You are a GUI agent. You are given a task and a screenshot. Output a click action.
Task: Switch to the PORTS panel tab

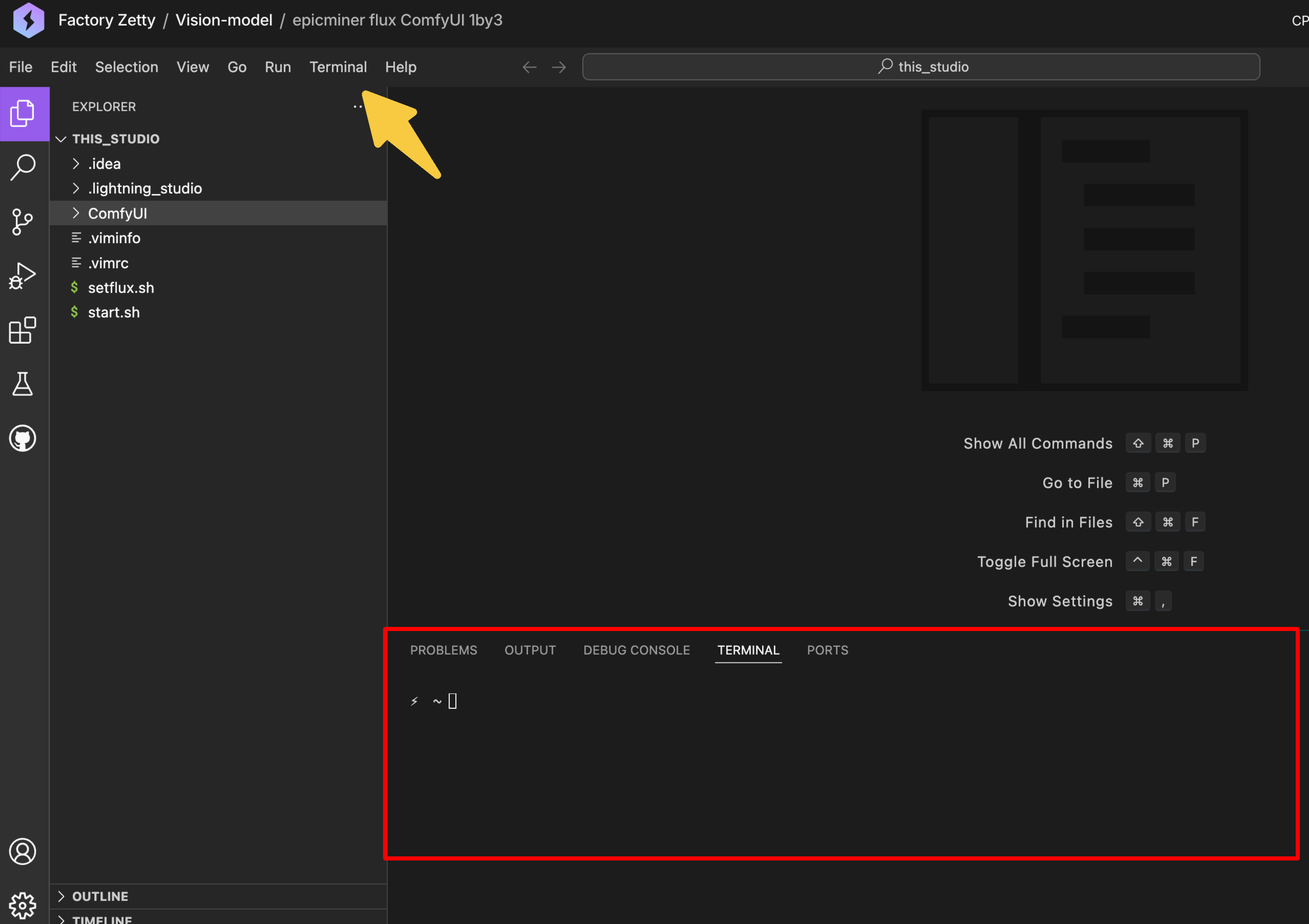point(827,650)
